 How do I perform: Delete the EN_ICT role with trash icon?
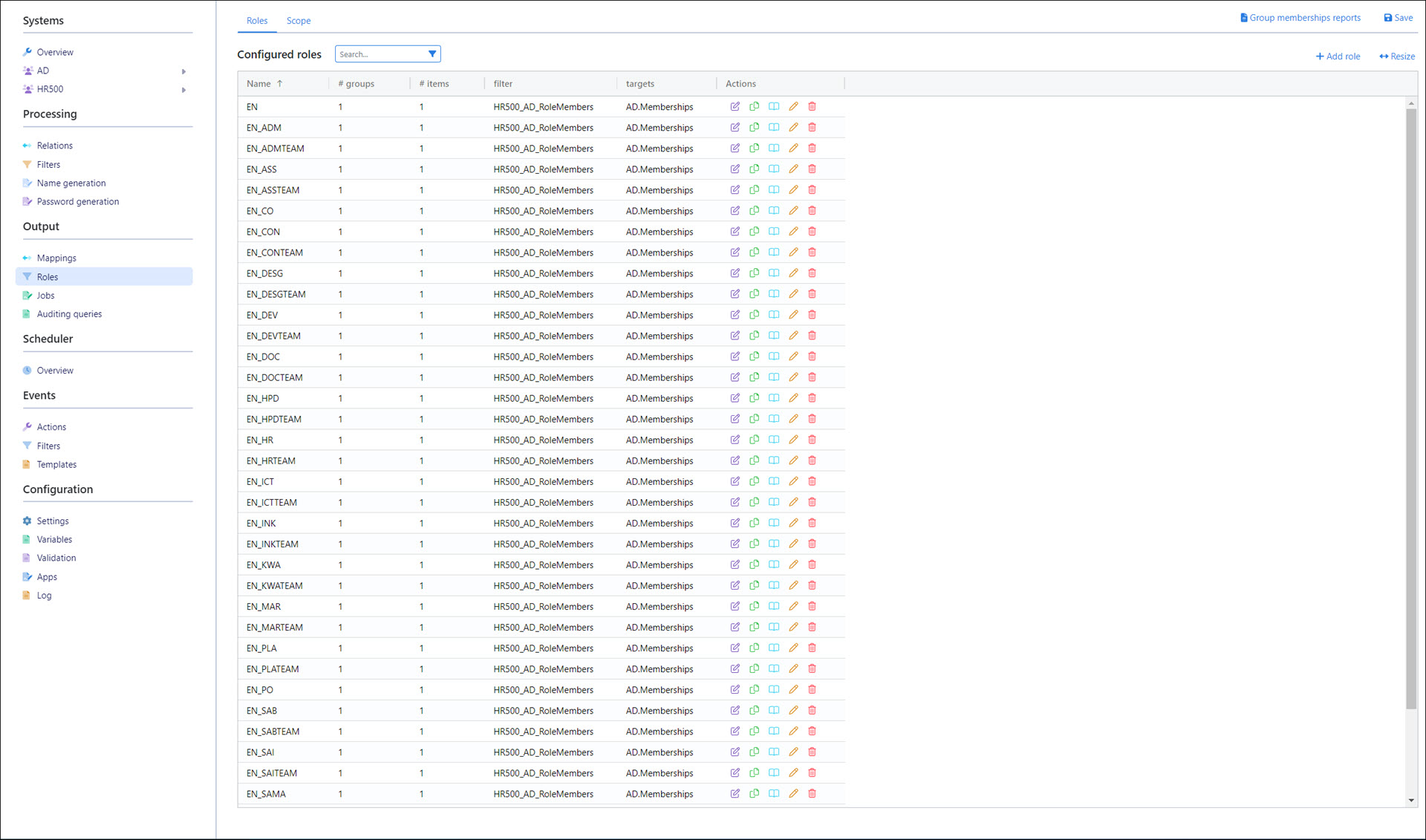pos(812,481)
